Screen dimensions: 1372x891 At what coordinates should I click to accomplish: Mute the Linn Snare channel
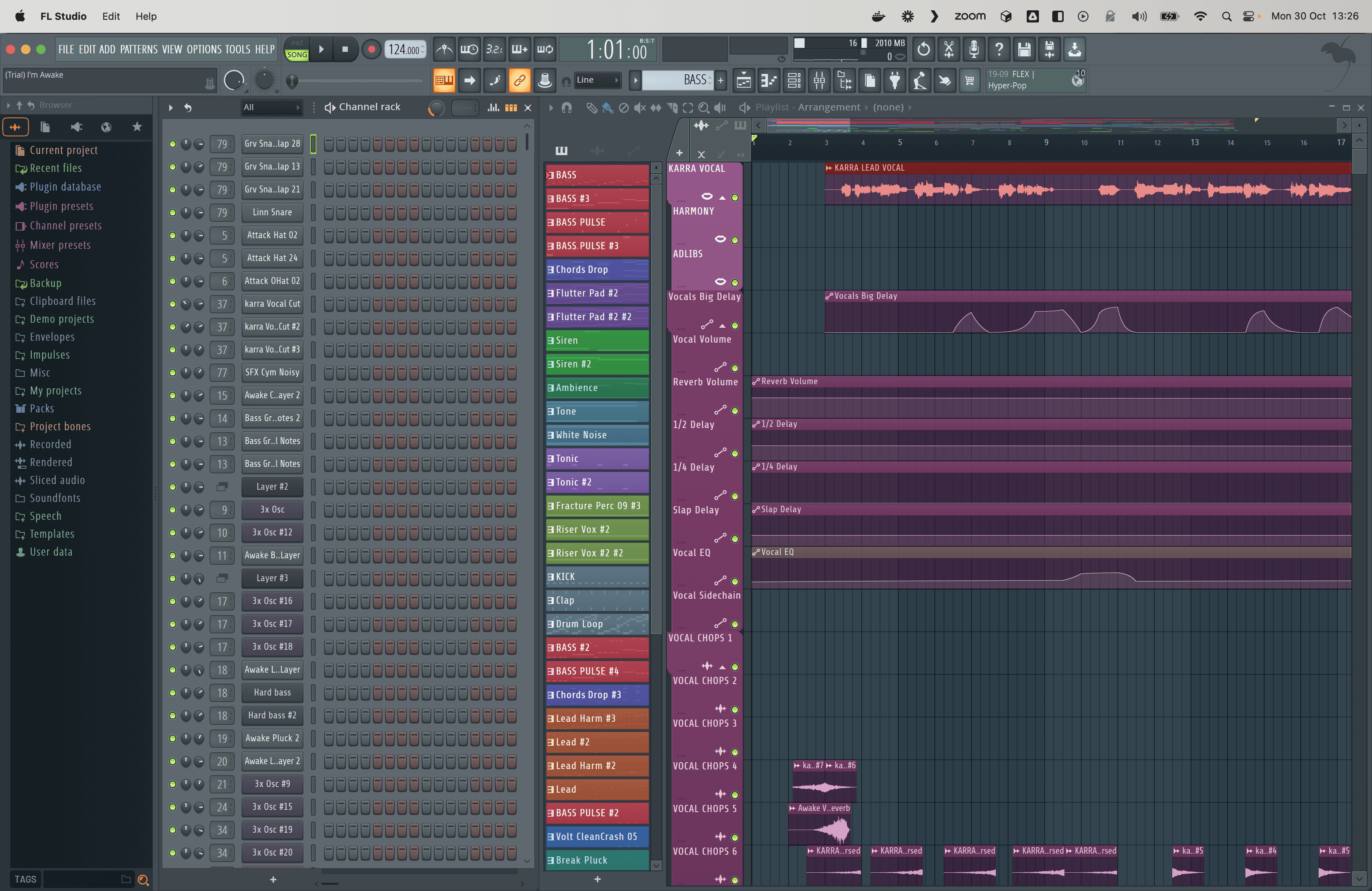pos(172,213)
